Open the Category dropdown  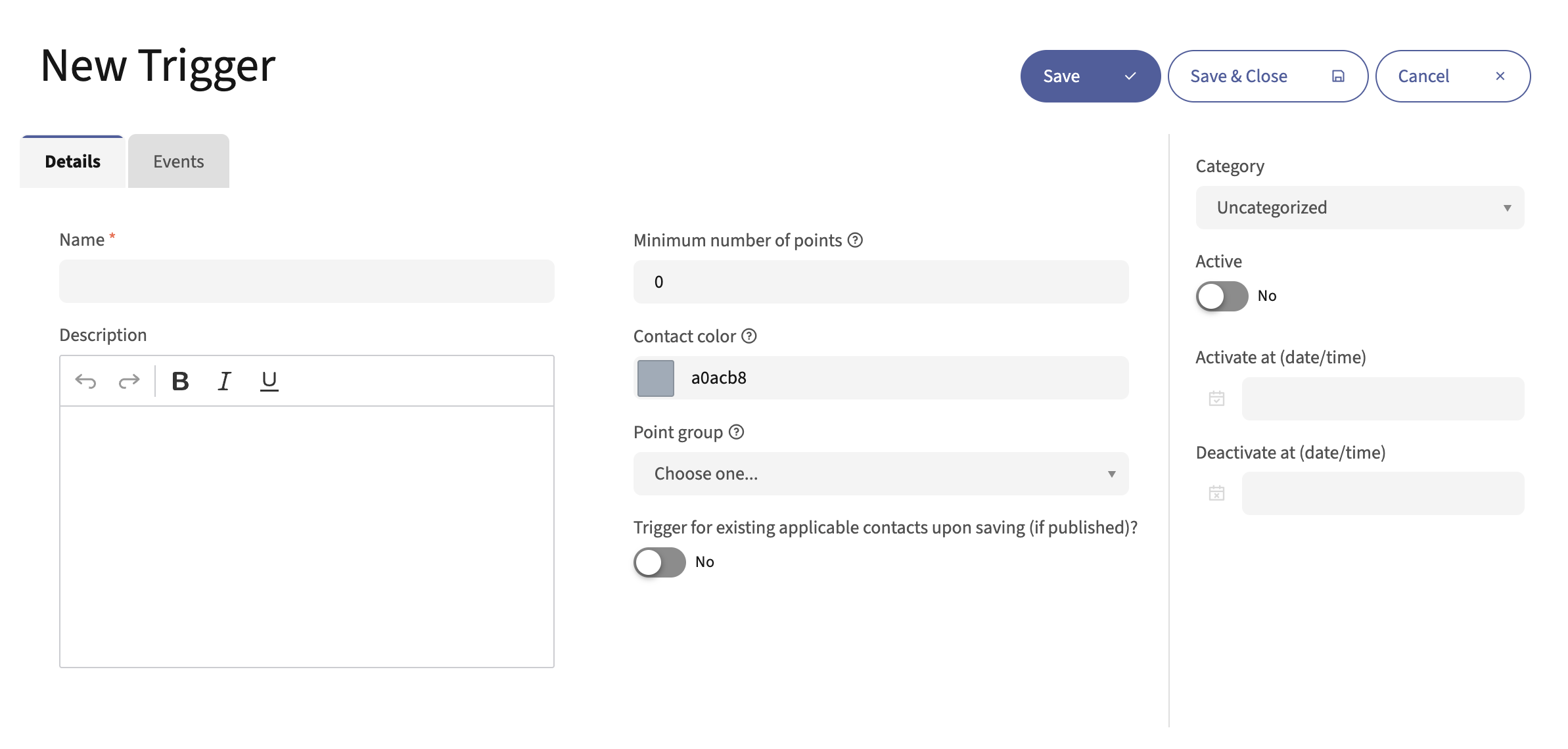[x=1360, y=208]
